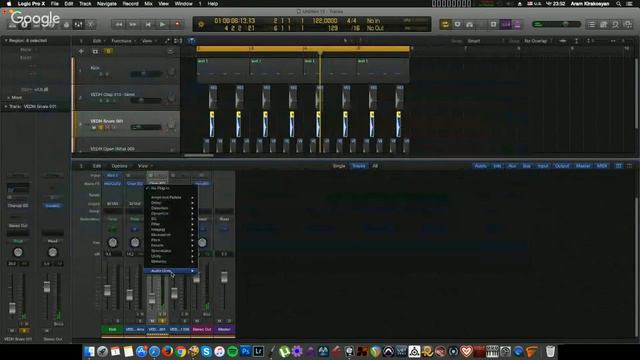Click the Rewind transport button
Screen dimensions: 640x360
(x=119, y=24)
